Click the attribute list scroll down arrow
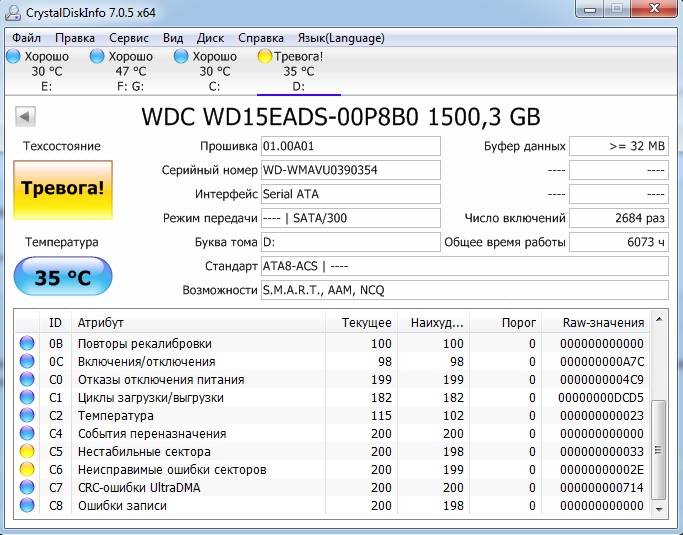Screen dimensions: 683x535 (659, 510)
